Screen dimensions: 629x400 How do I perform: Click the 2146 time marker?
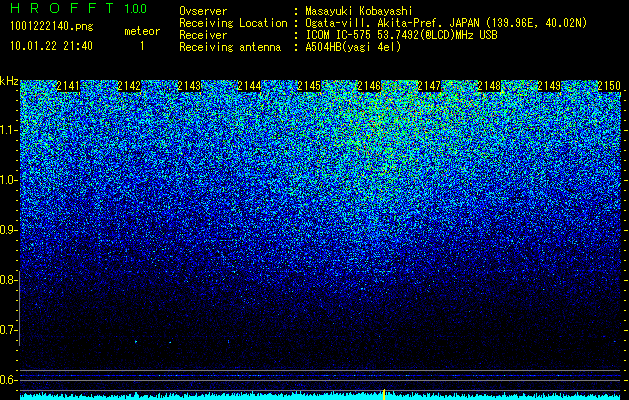pos(369,86)
